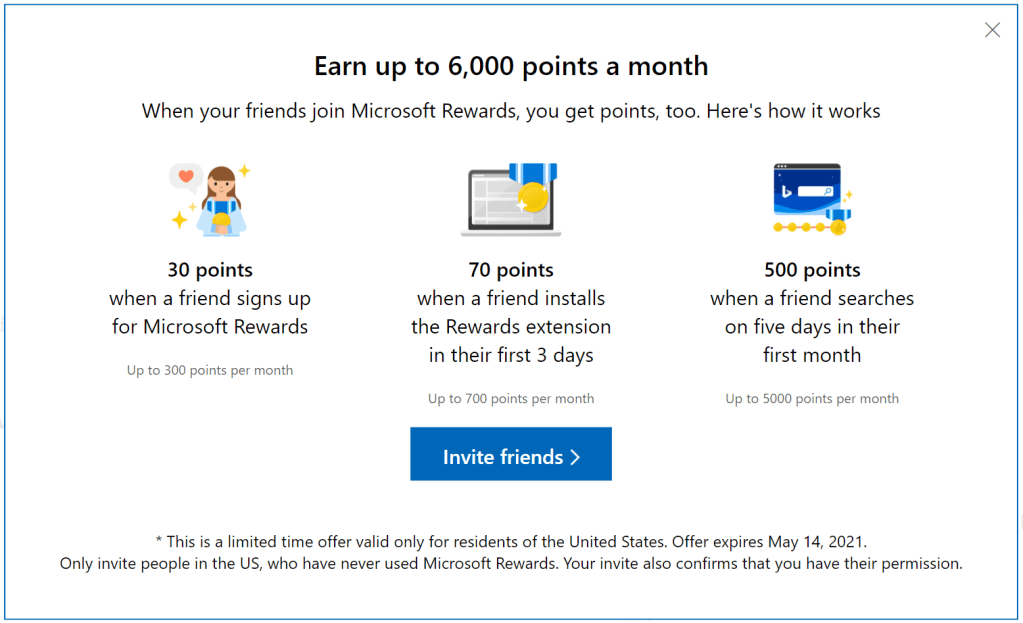Screen dimensions: 1023x623
Task: Click the heart speech bubble icon
Action: tap(185, 176)
